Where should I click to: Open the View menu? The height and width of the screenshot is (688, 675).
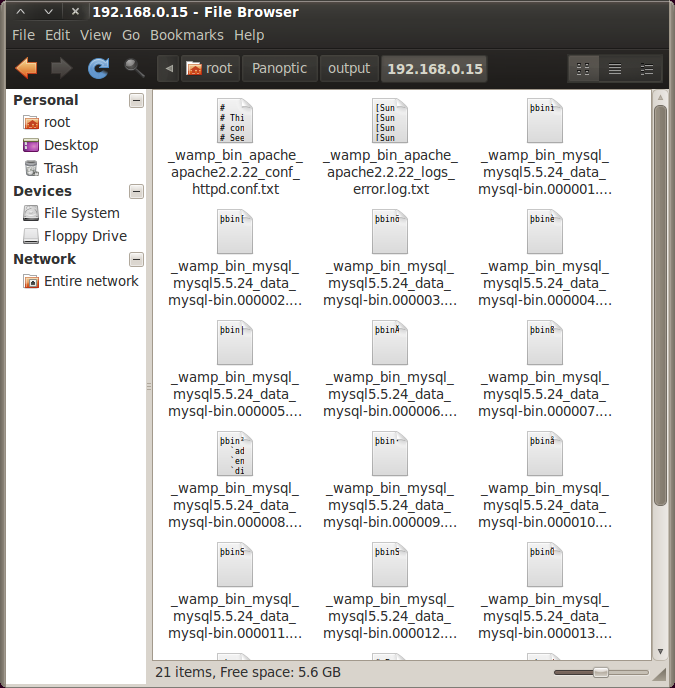click(x=96, y=35)
